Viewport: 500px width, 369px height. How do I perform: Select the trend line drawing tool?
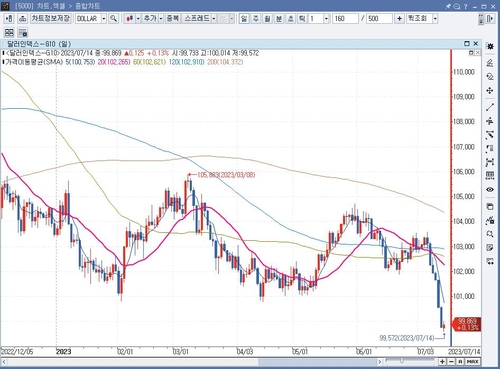(490, 107)
